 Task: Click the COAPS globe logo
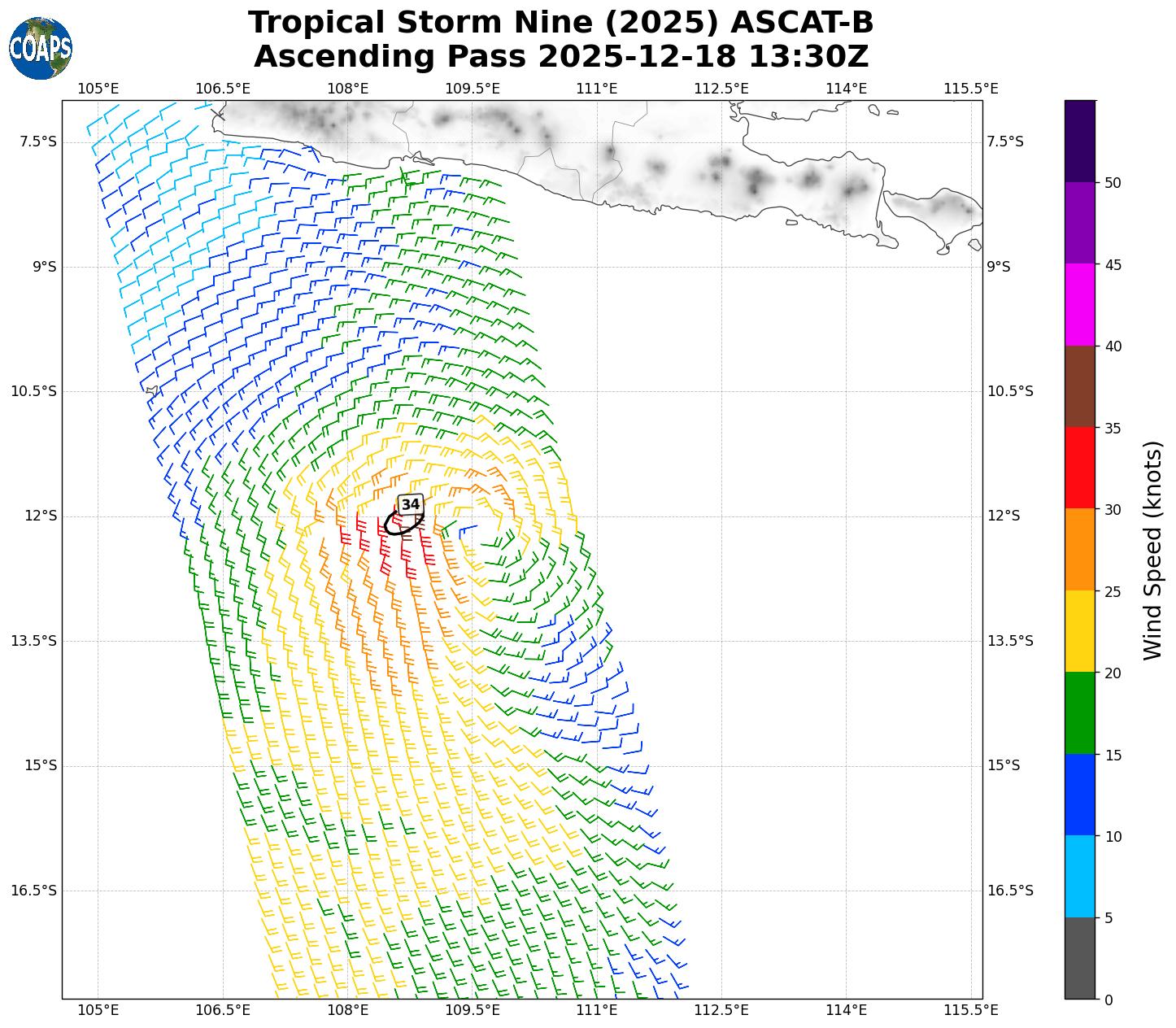click(x=41, y=49)
